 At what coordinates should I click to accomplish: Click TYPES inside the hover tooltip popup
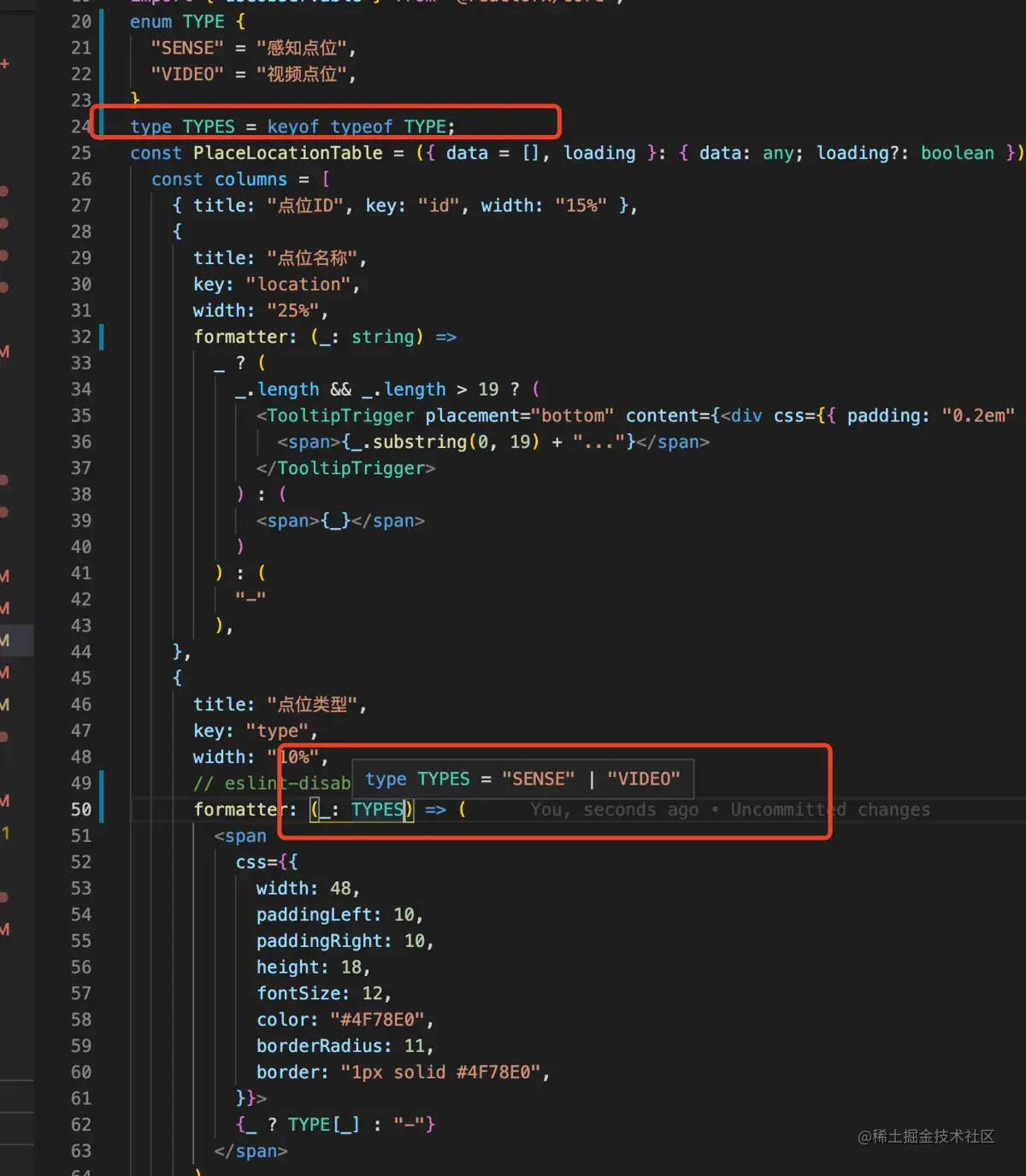[x=443, y=779]
